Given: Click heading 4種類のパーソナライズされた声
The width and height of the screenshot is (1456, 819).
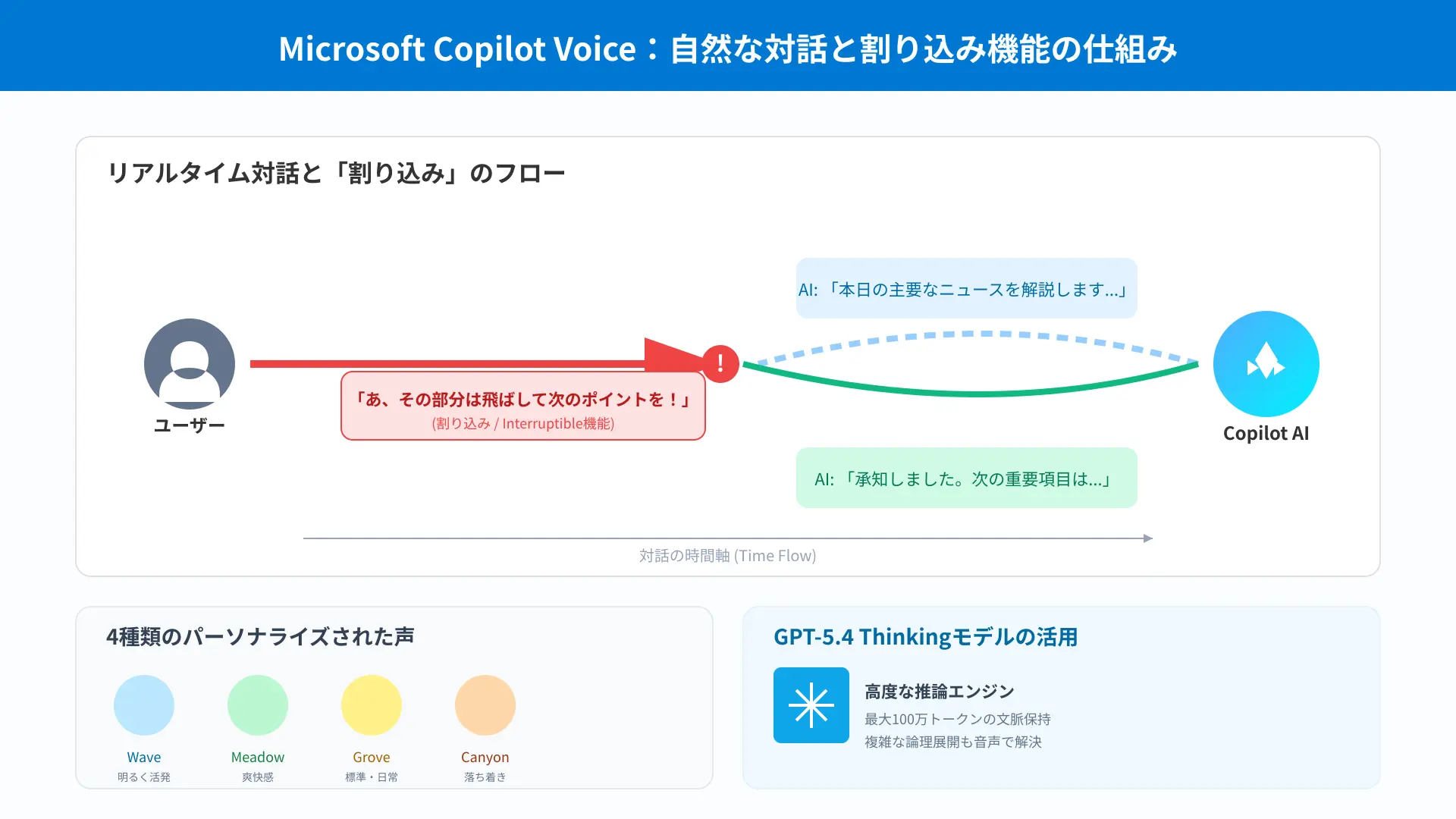Looking at the screenshot, I should [x=260, y=636].
